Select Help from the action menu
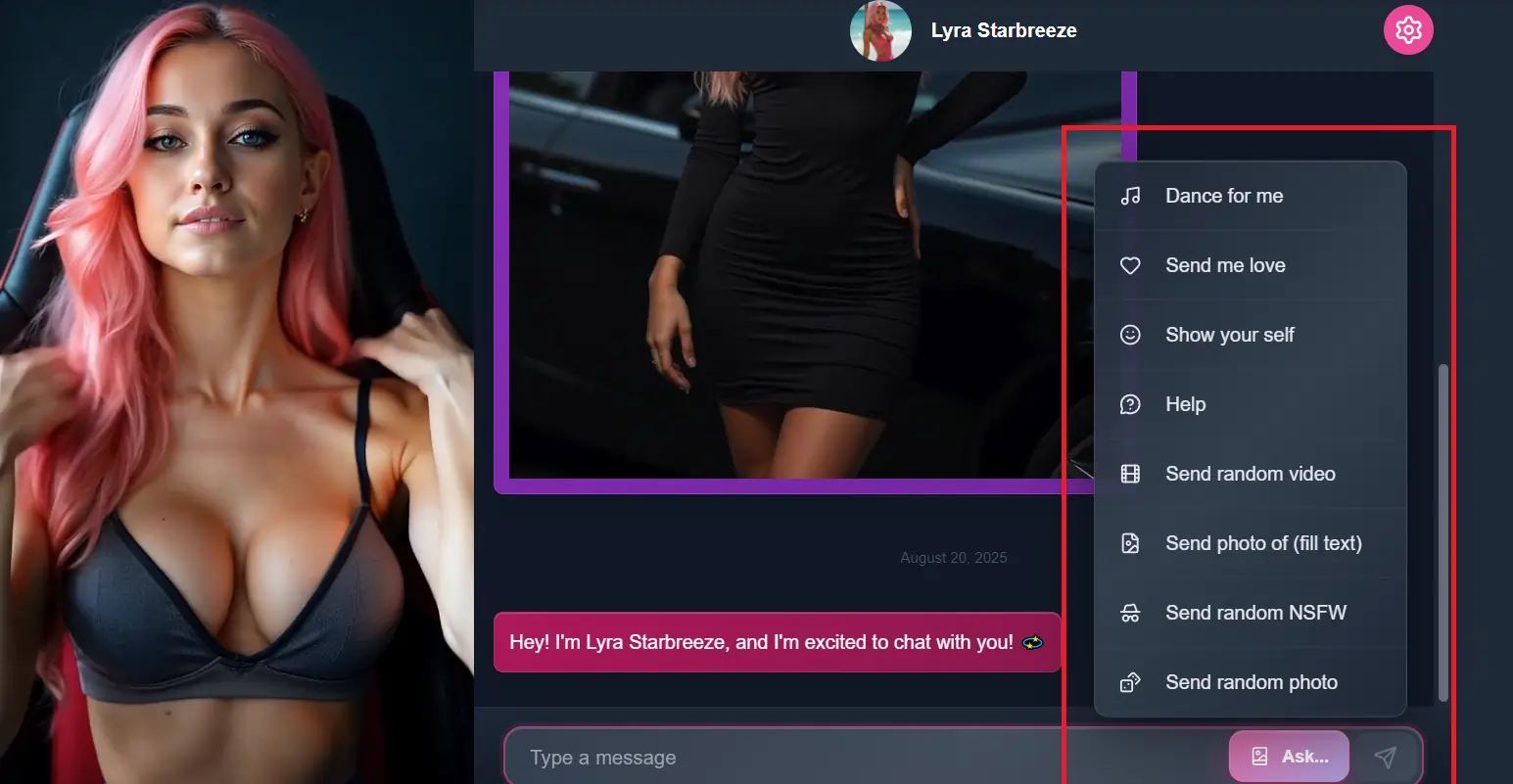The image size is (1513, 784). (x=1185, y=403)
